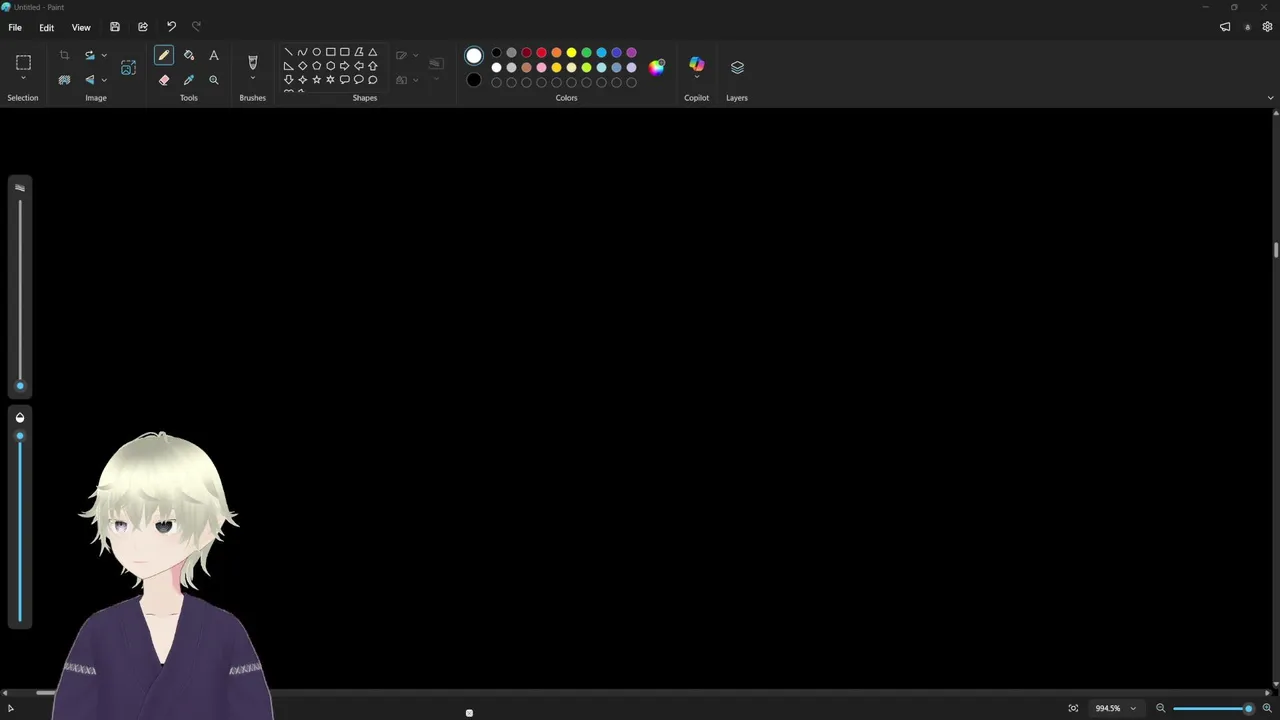Expand the Flip options dropdown arrow
This screenshot has height=720, width=1280.
(x=104, y=80)
